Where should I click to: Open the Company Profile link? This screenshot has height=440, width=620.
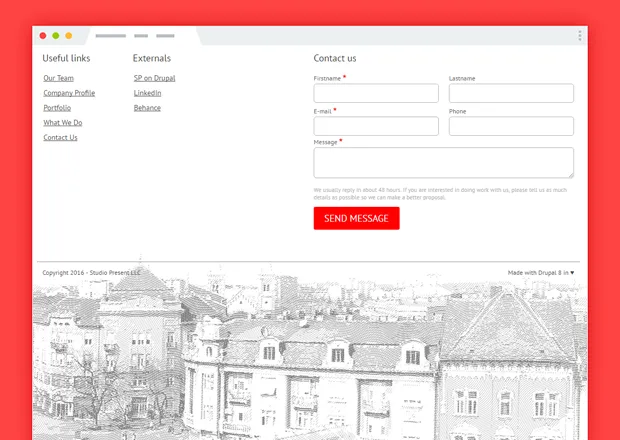pyautogui.click(x=69, y=93)
